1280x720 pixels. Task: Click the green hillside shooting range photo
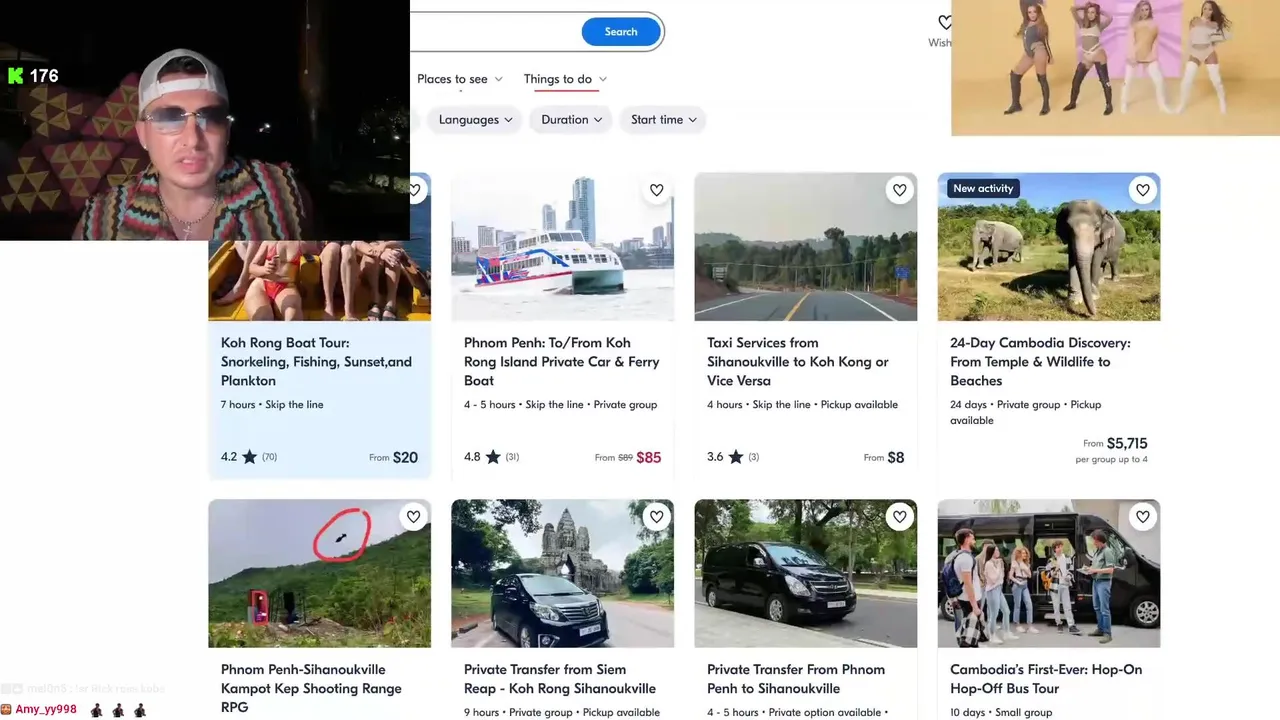click(319, 574)
